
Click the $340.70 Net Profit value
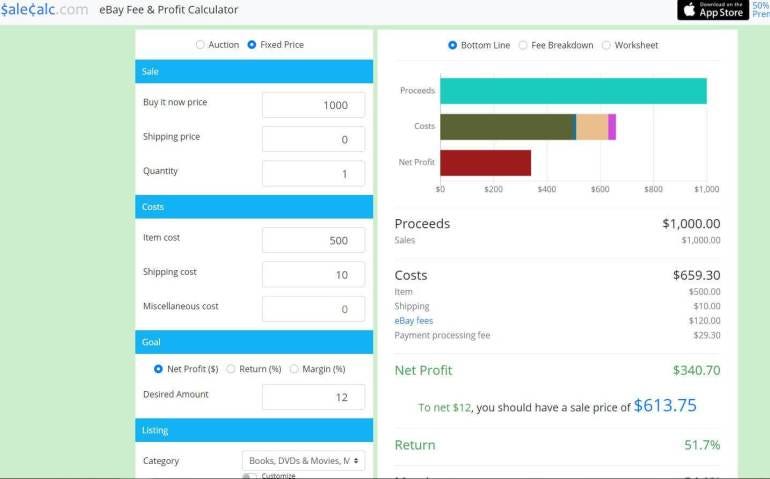[696, 370]
